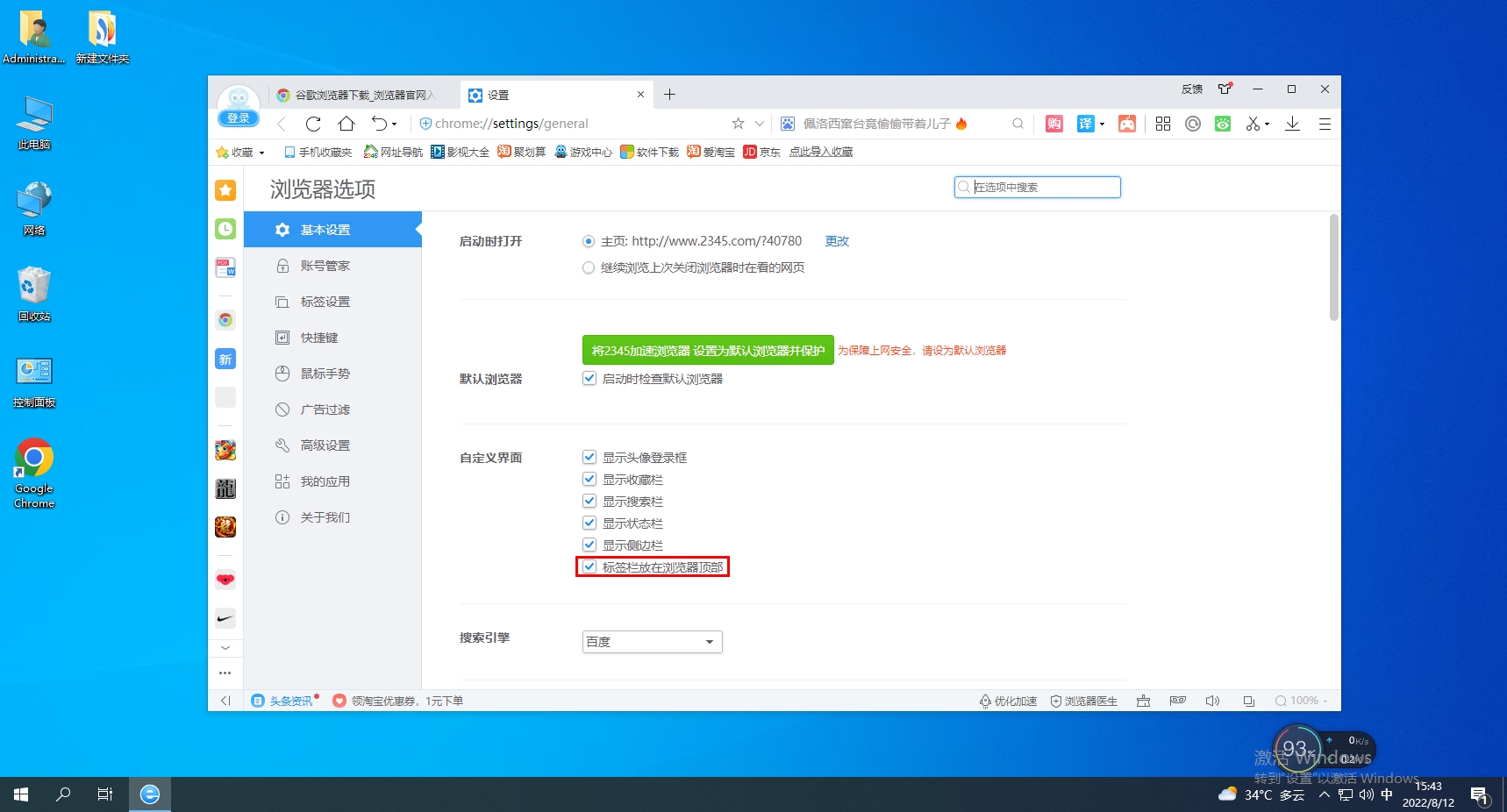Toggle 显示状态栏 checkbox

pos(589,523)
